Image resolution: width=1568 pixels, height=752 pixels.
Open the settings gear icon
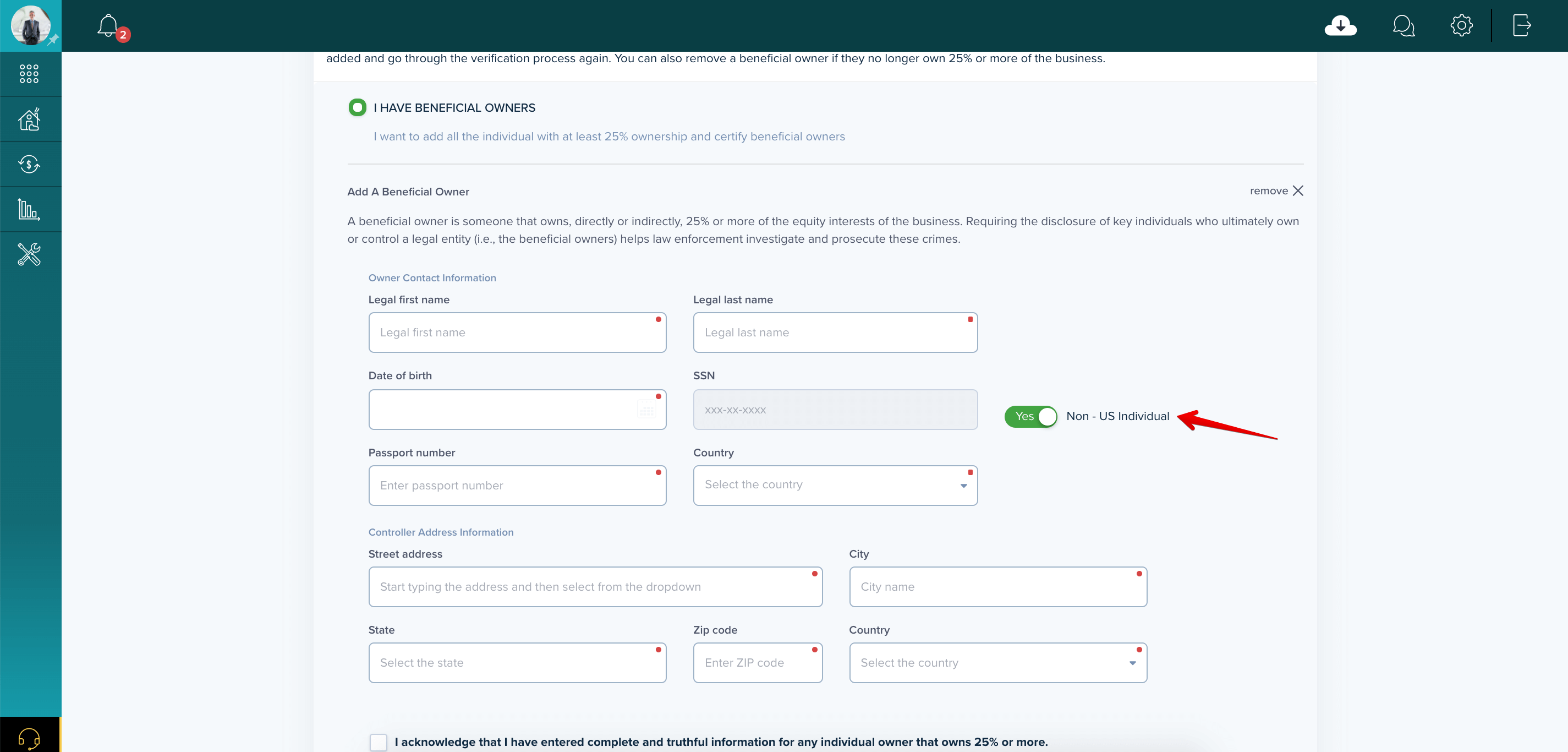click(1461, 25)
